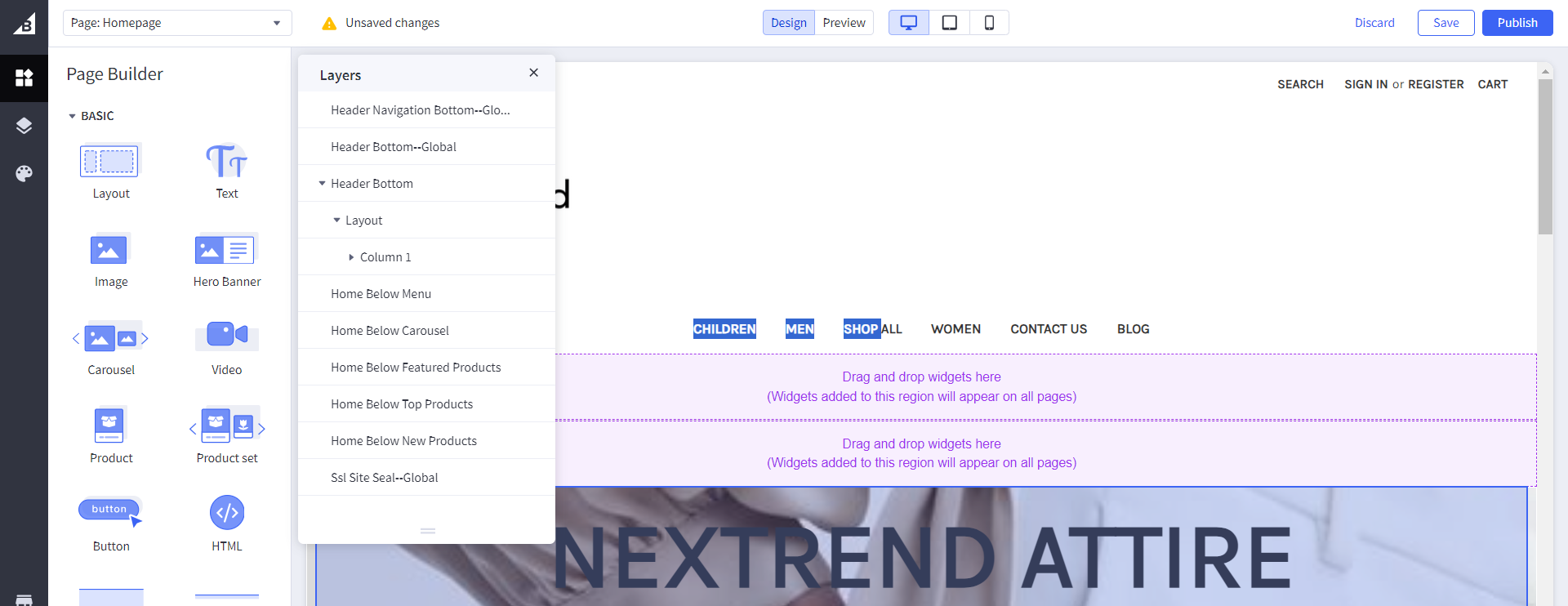Select the Product widget
The width and height of the screenshot is (1568, 606).
pyautogui.click(x=111, y=436)
